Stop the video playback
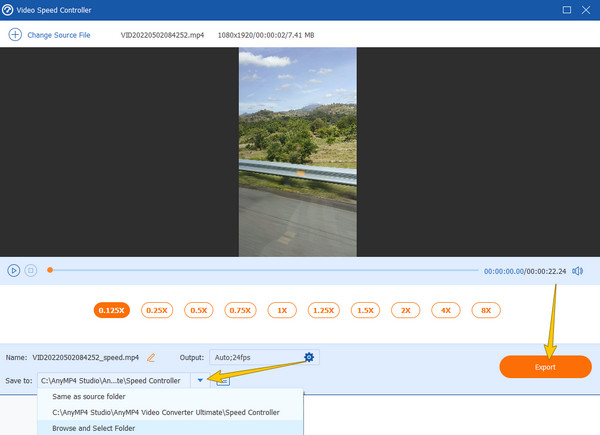 [31, 271]
